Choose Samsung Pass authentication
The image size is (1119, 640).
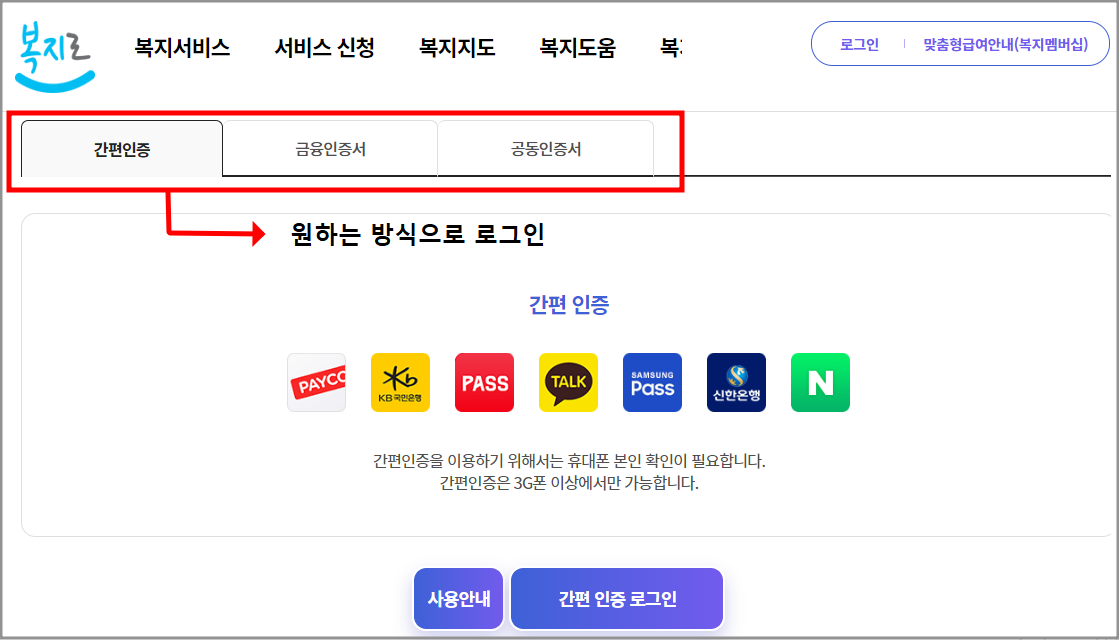point(652,382)
